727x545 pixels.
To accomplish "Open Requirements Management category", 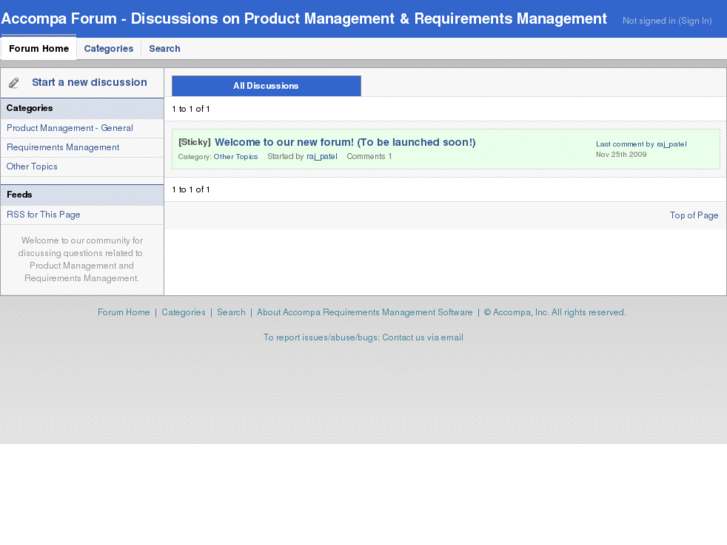I will click(x=63, y=147).
